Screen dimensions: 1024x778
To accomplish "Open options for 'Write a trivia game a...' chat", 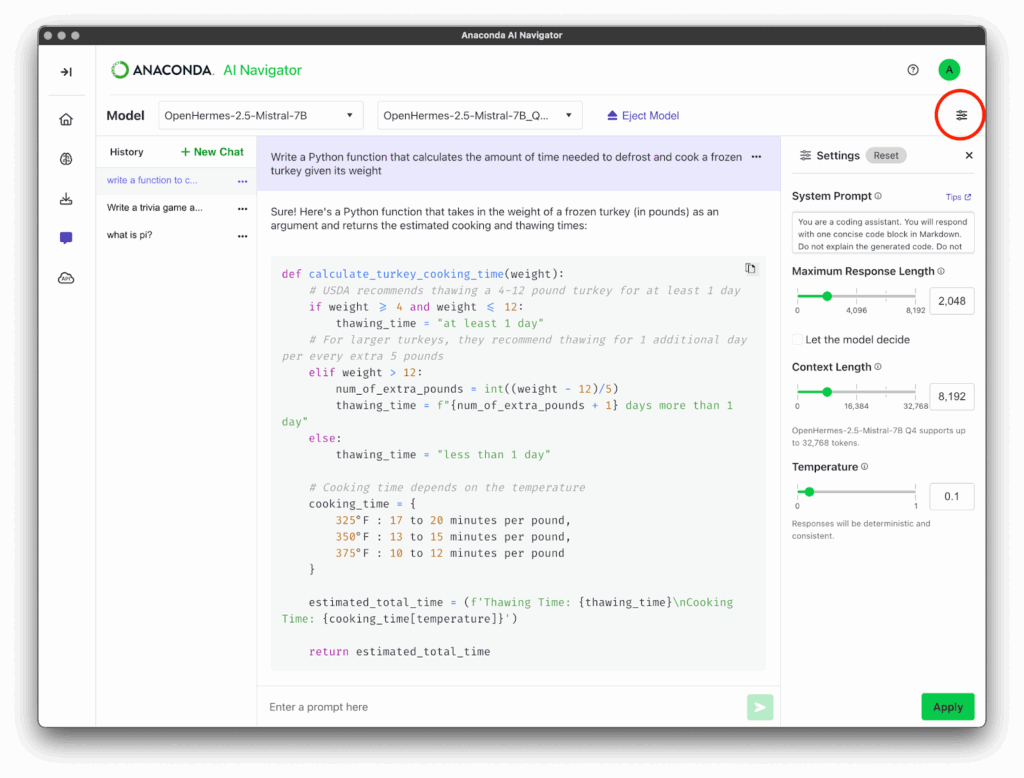I will click(x=242, y=208).
